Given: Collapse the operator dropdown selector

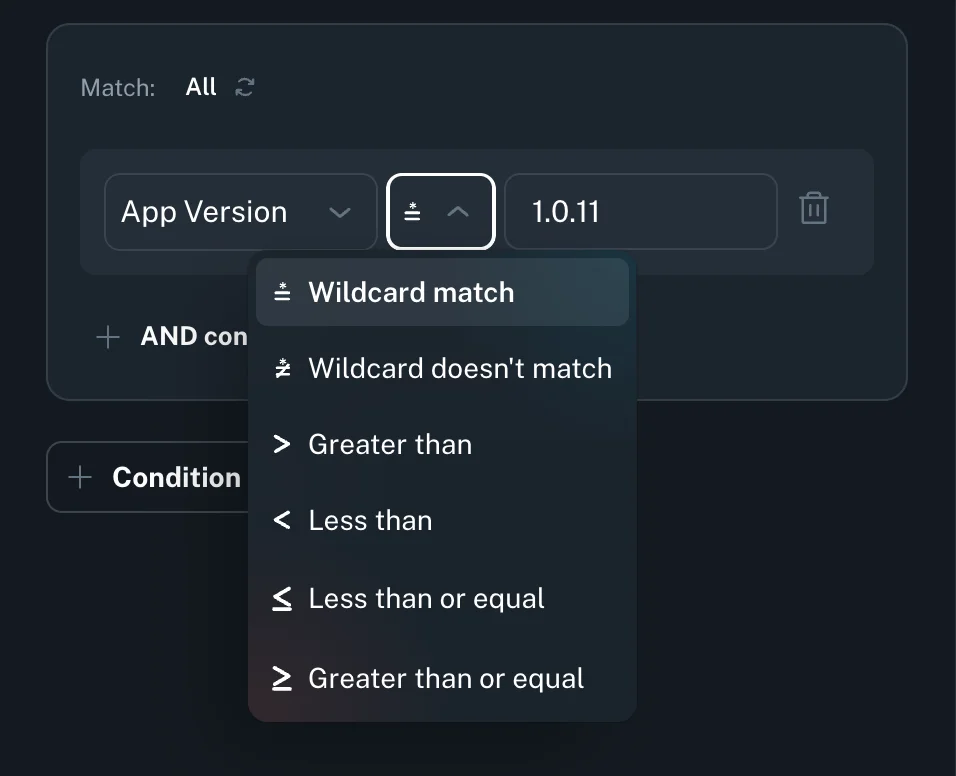Looking at the screenshot, I should [441, 212].
